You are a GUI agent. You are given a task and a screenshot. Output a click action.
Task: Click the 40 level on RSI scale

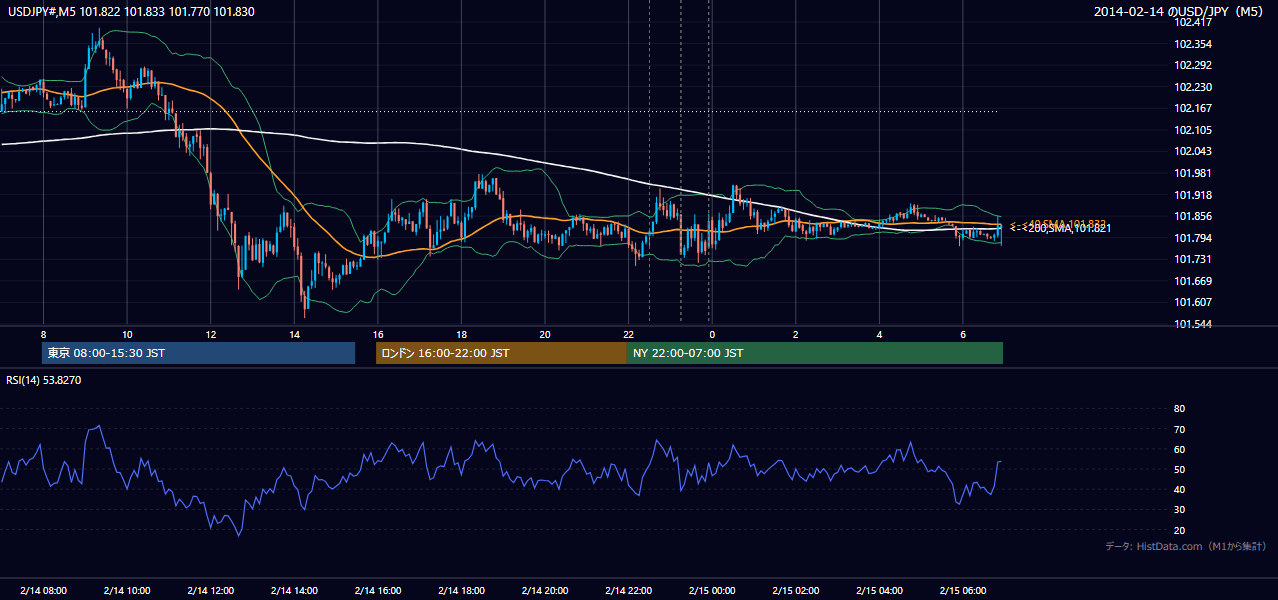click(1179, 489)
